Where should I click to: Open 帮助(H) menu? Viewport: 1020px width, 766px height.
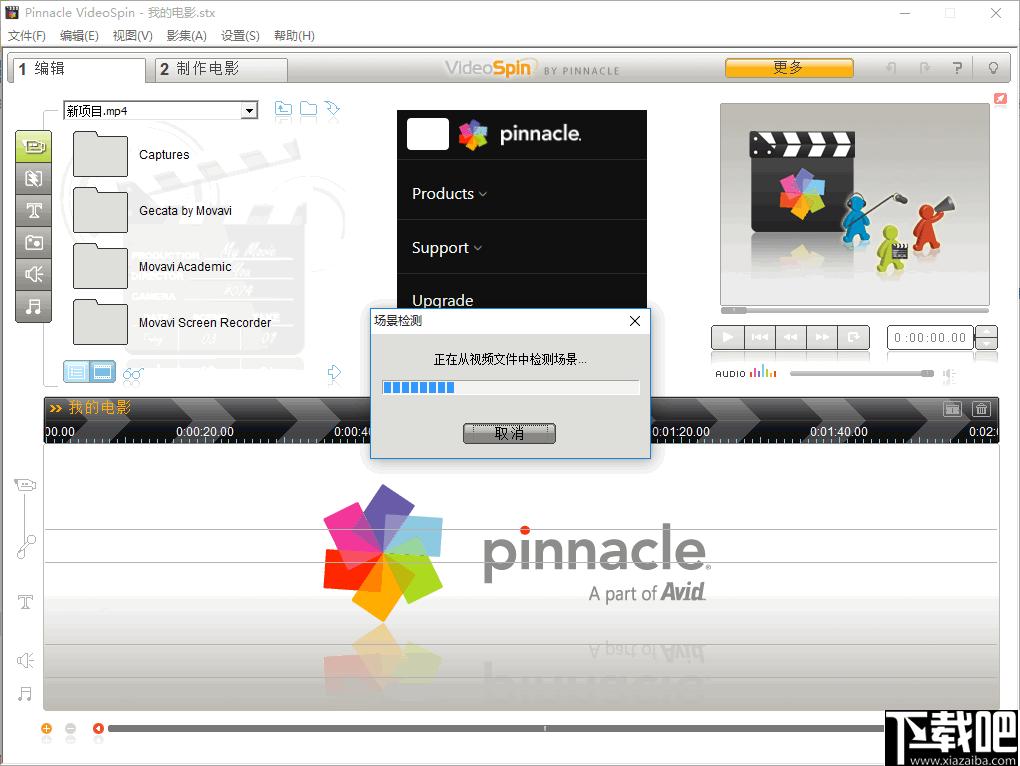tap(294, 36)
